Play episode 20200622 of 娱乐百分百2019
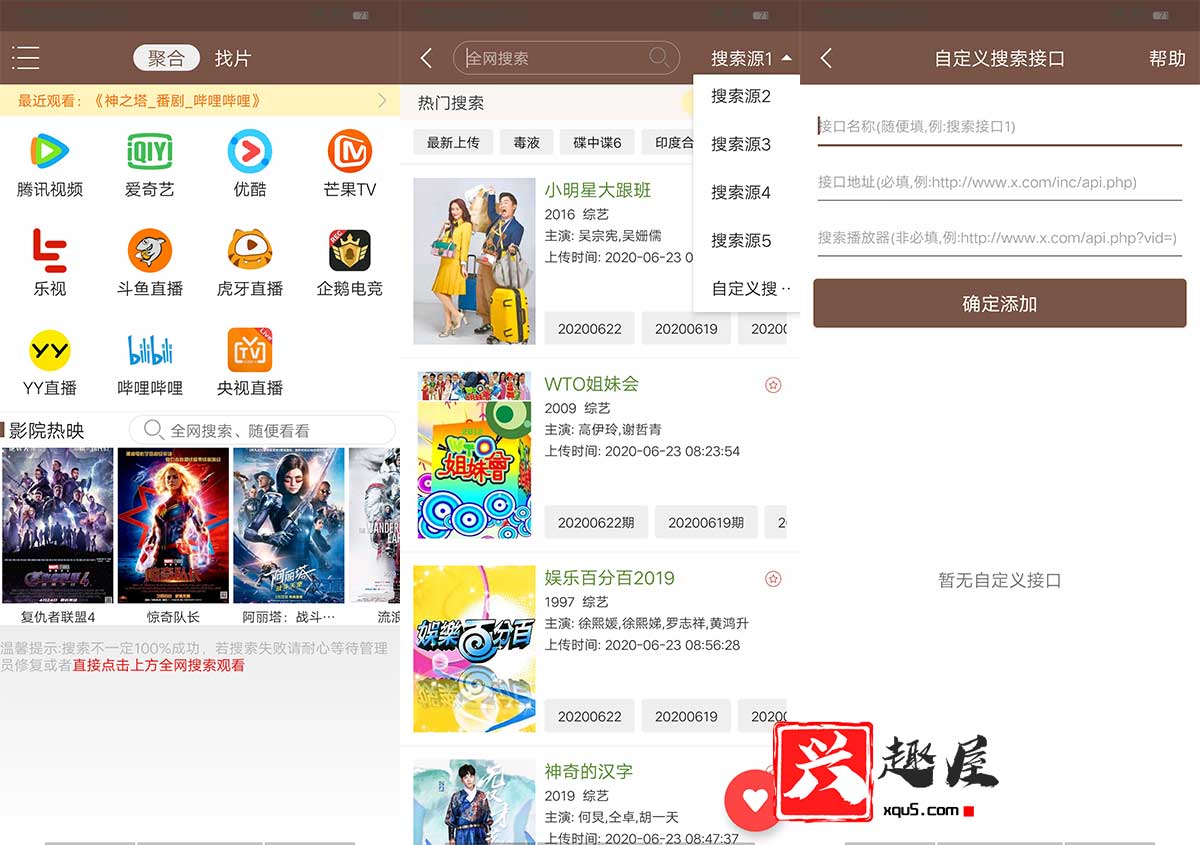The width and height of the screenshot is (1200, 845). [x=590, y=716]
